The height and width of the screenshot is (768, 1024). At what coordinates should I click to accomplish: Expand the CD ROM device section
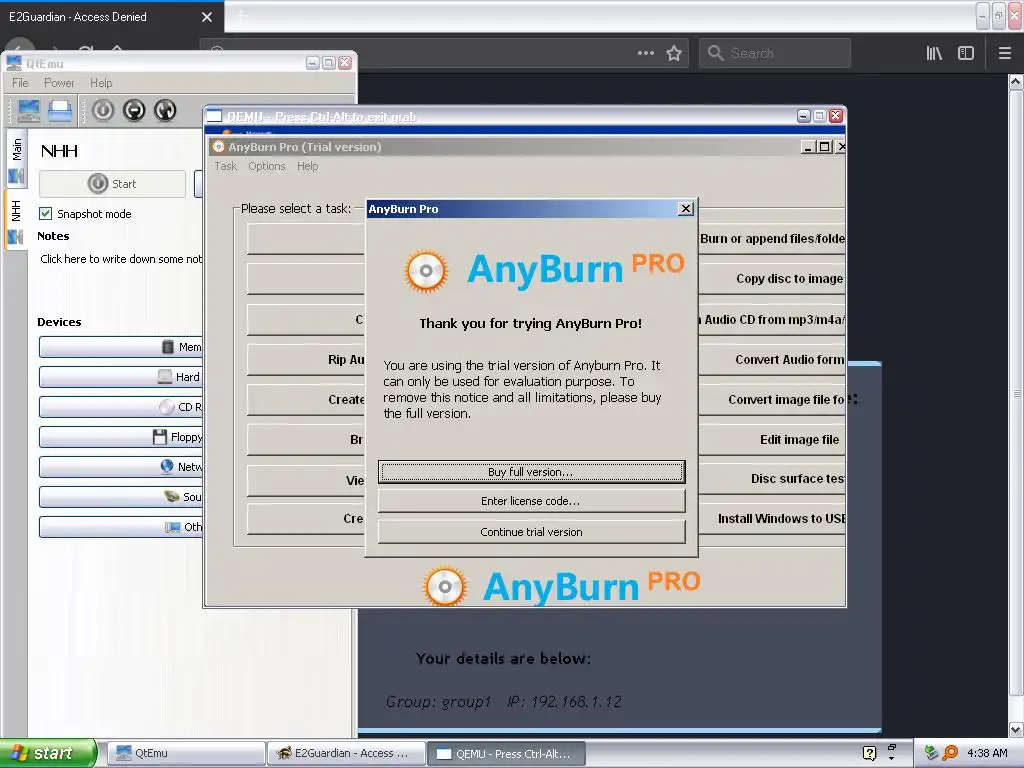tap(121, 407)
